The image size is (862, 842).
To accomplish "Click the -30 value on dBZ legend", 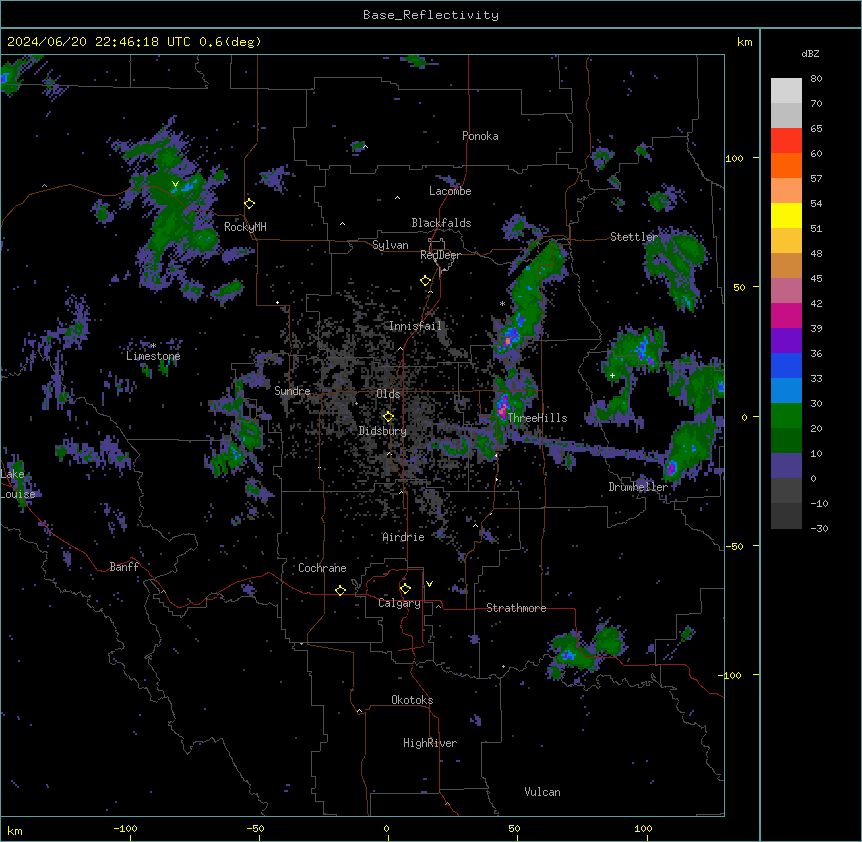I will point(819,528).
